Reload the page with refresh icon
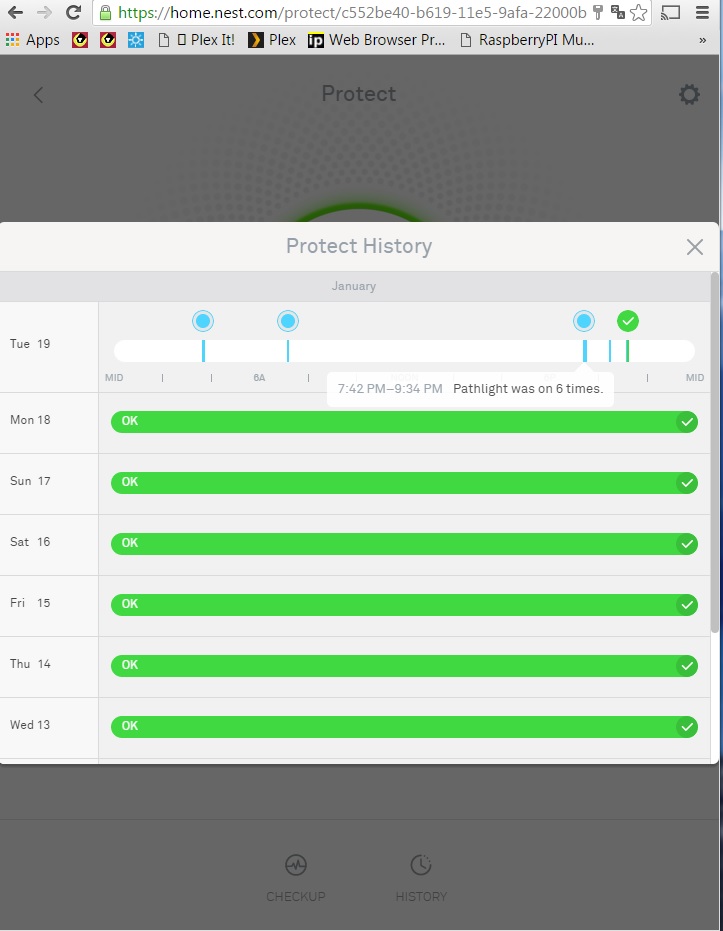The width and height of the screenshot is (723, 931). tap(73, 12)
